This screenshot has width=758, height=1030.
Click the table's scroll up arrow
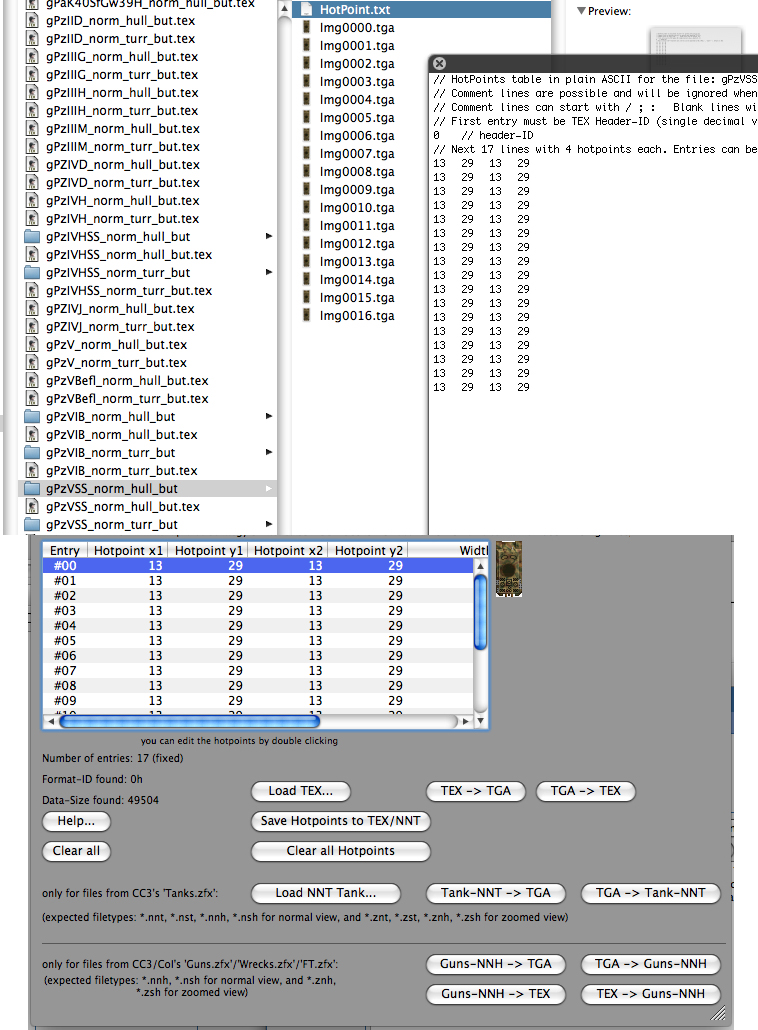[x=480, y=566]
